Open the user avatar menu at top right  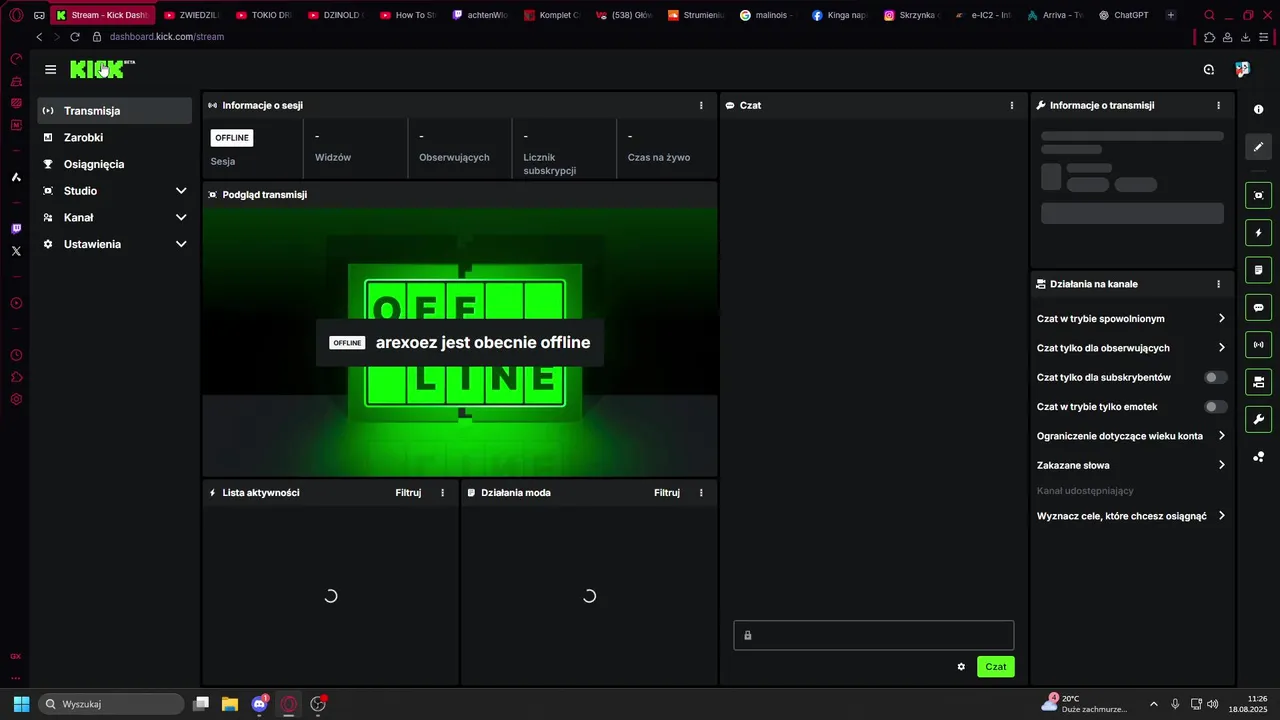1242,69
